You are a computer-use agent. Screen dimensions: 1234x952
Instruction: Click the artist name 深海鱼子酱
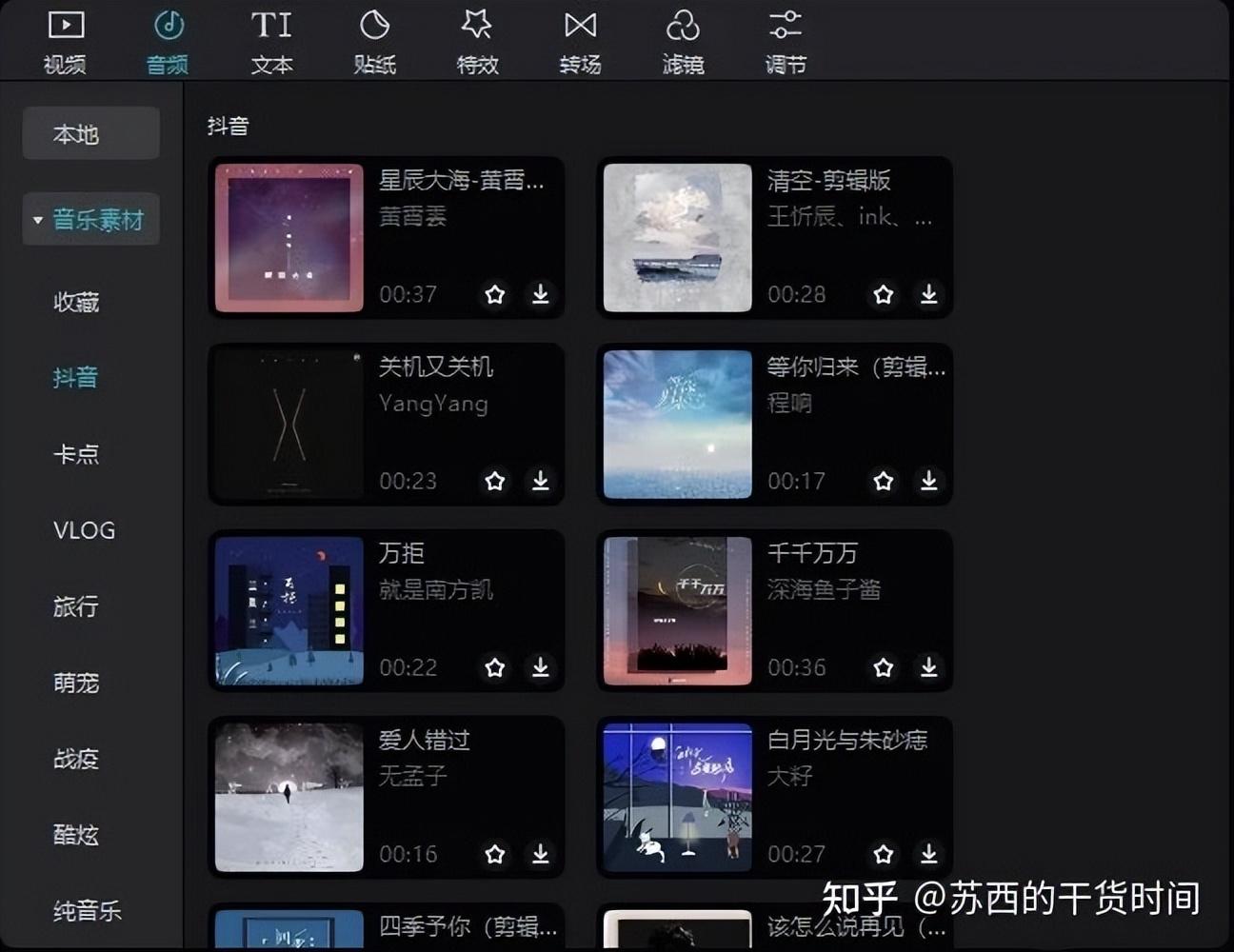824,590
